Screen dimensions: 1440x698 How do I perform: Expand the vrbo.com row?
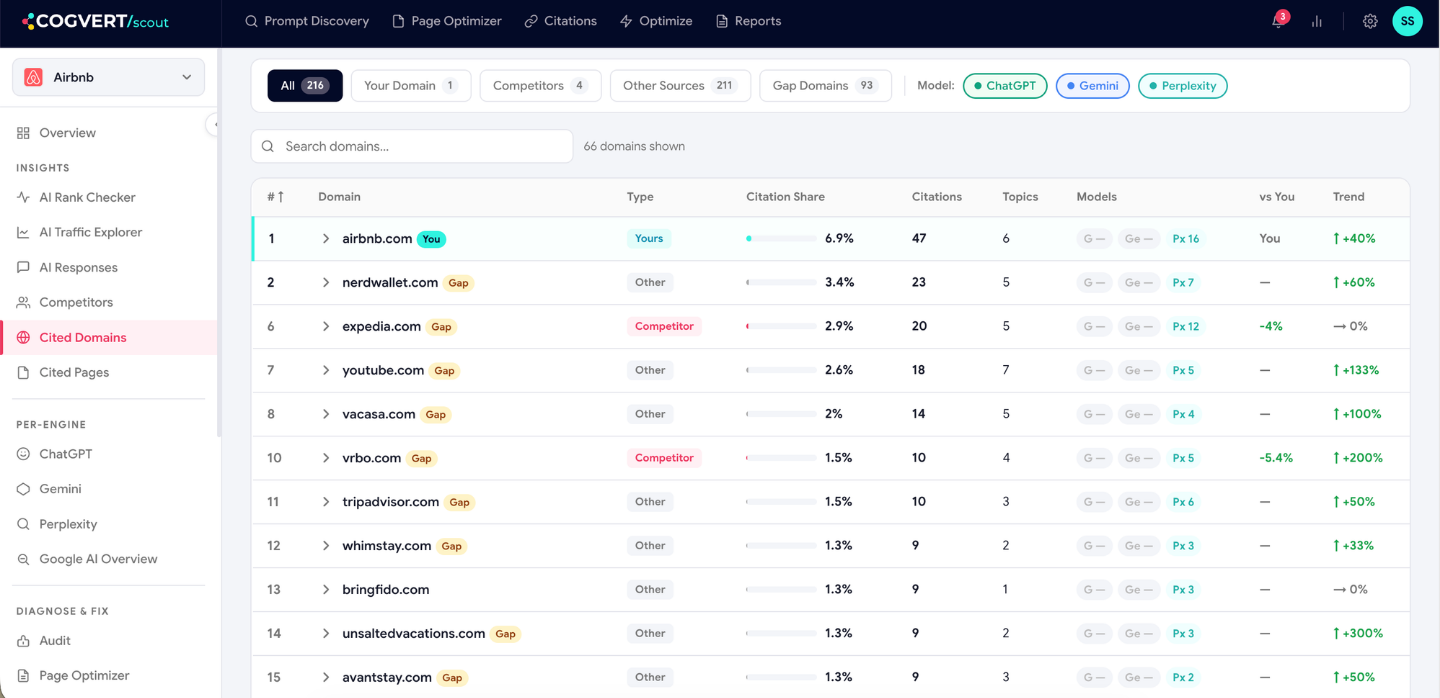326,458
